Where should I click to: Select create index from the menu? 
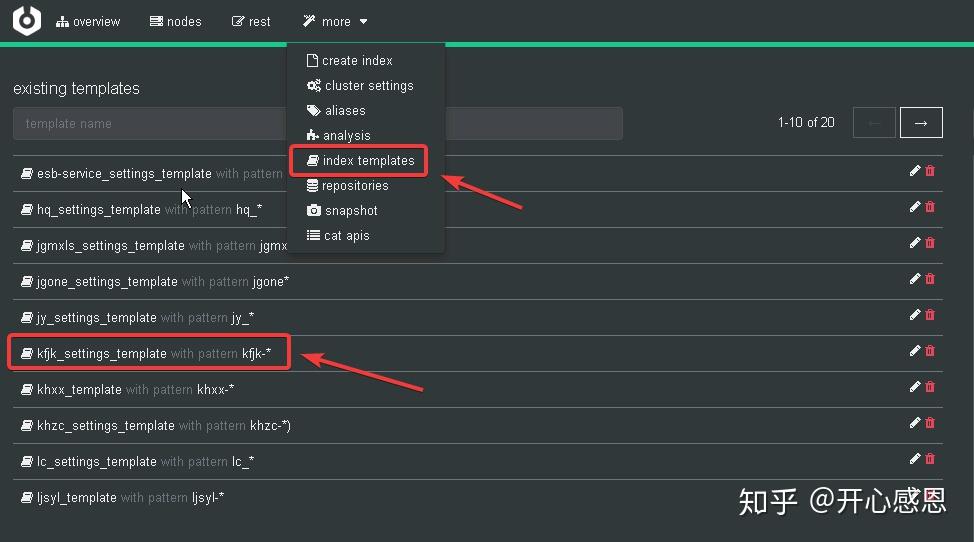(357, 60)
